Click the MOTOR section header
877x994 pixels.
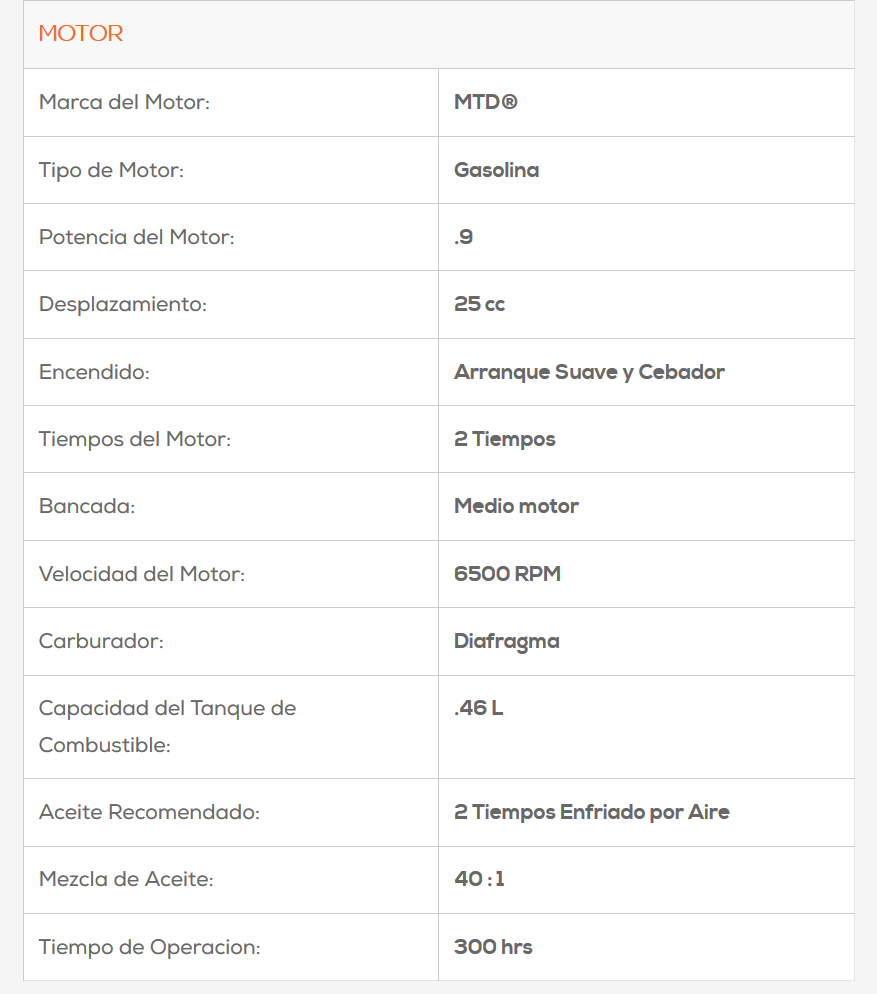[81, 34]
